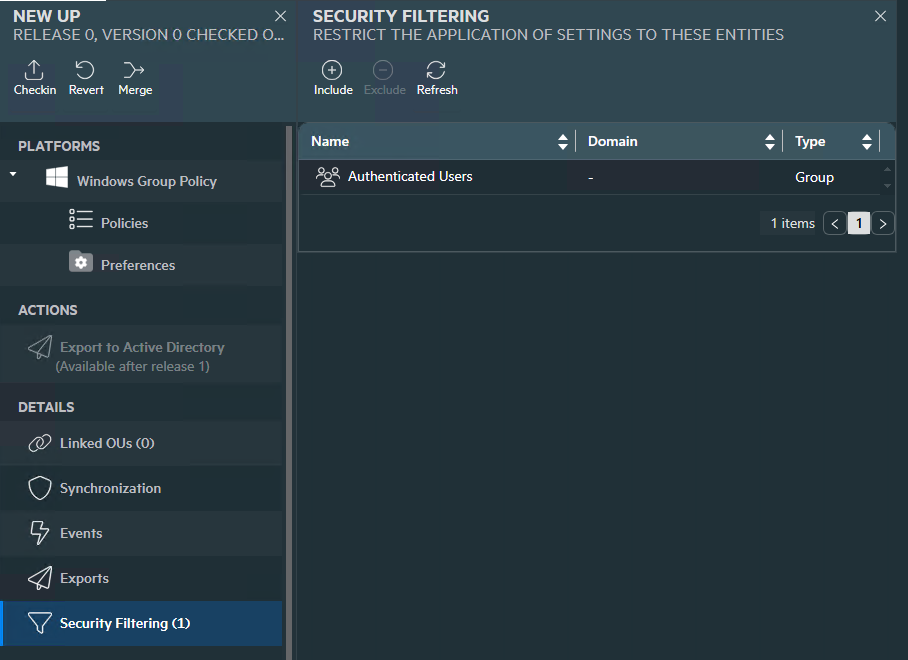Collapse the Windows Group Policy tree
Screen dimensions: 908x660
click(13, 175)
